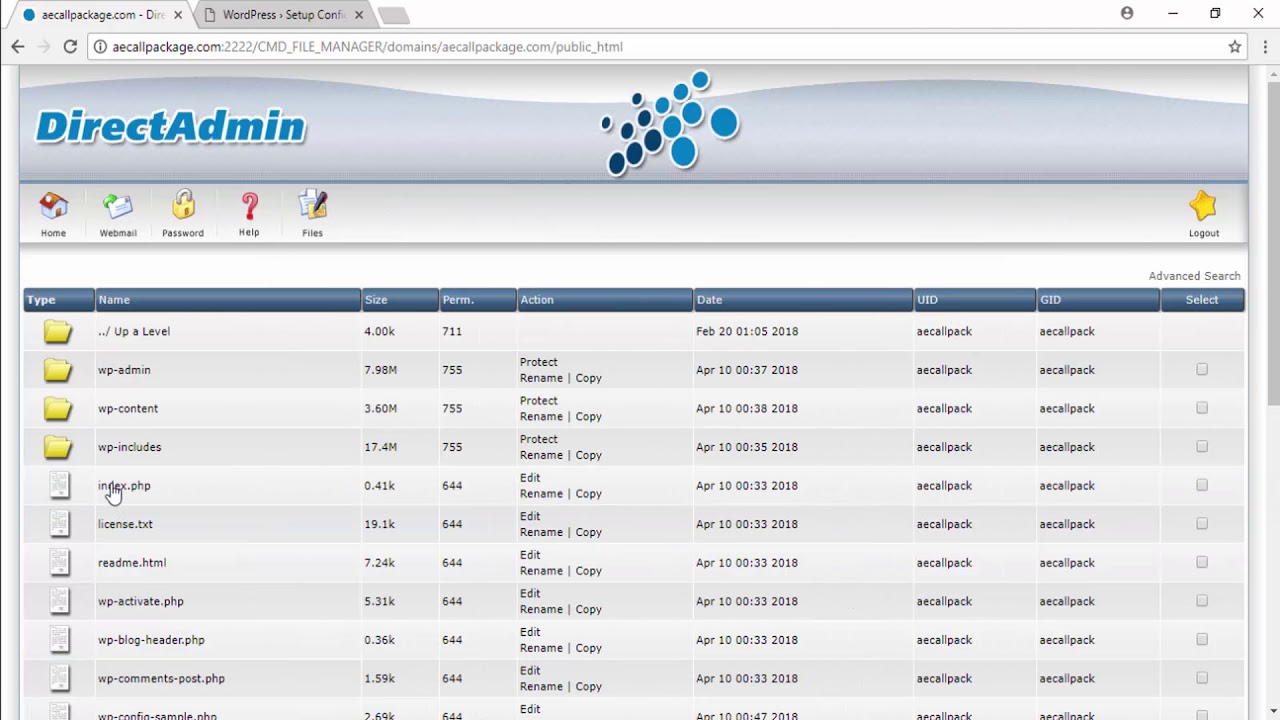Click the 755 permission of wp-admin
Image resolution: width=1280 pixels, height=720 pixels.
tap(452, 370)
